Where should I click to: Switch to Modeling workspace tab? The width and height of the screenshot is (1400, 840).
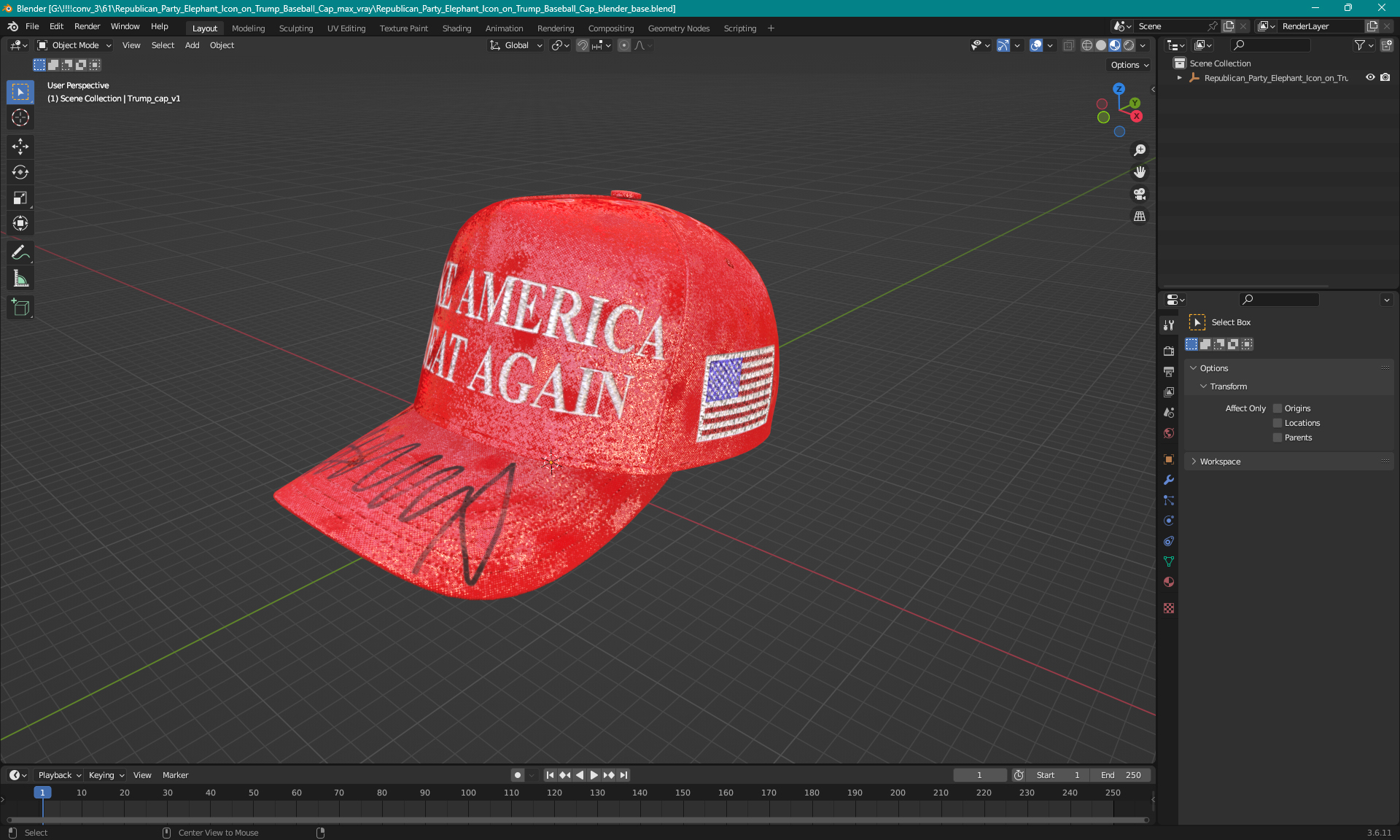coord(248,28)
